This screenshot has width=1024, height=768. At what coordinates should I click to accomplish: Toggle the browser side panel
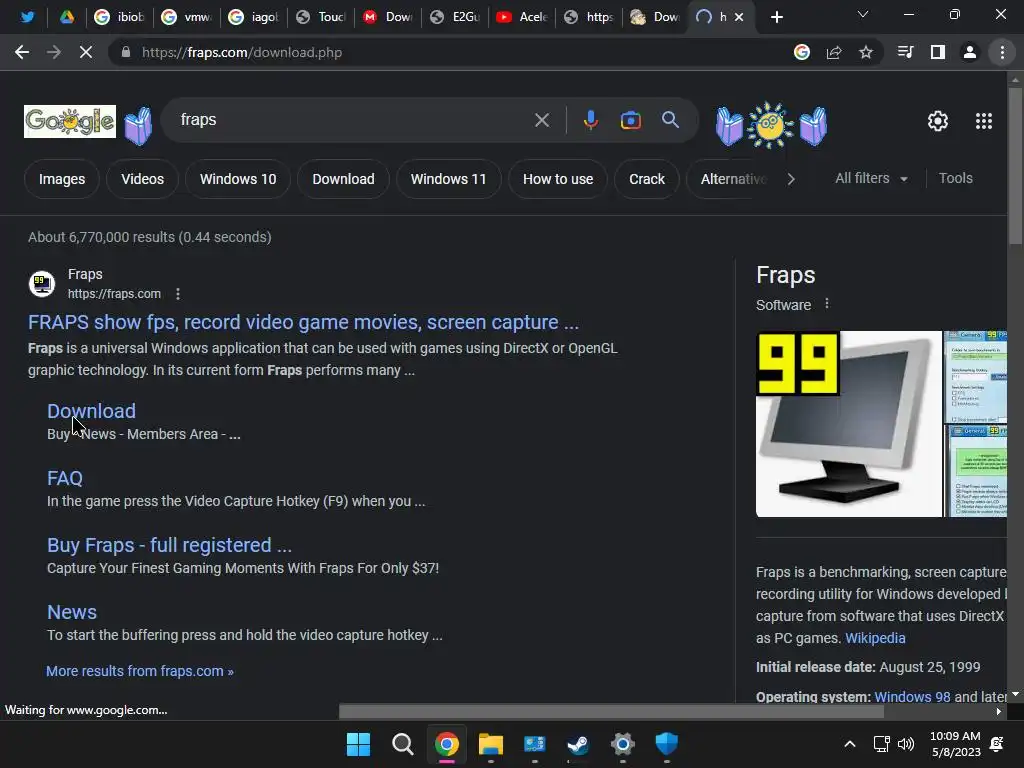[938, 52]
